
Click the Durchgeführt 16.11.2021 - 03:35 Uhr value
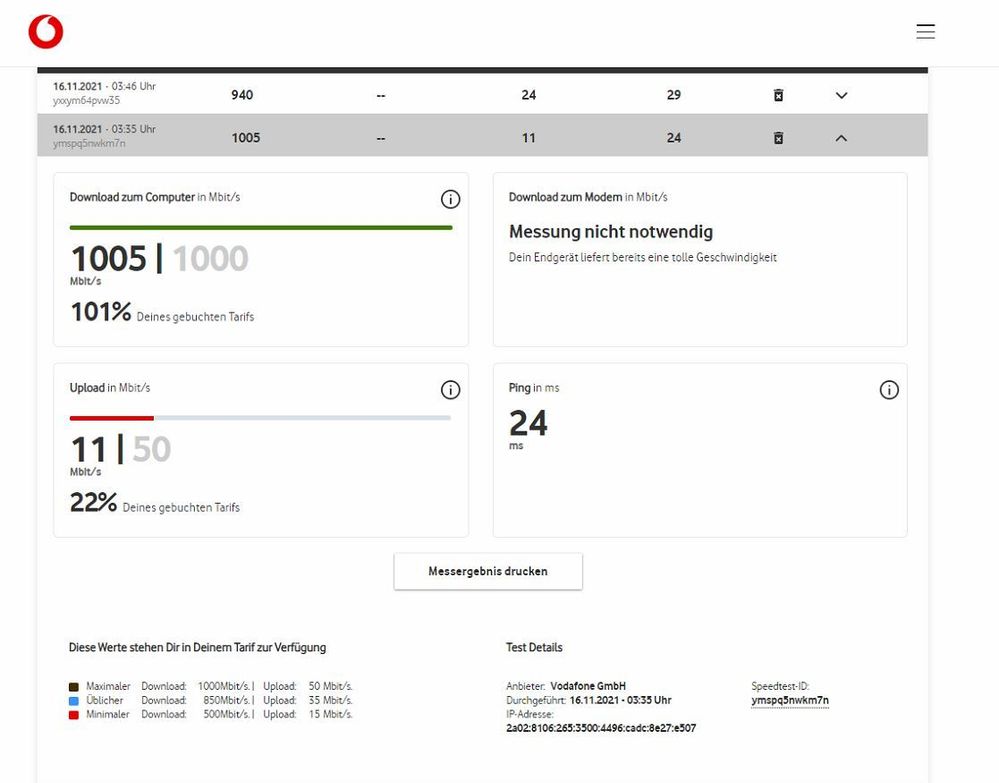[x=589, y=700]
